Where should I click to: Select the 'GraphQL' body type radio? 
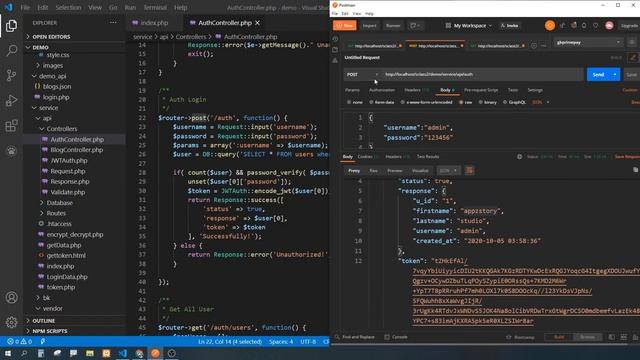click(505, 102)
